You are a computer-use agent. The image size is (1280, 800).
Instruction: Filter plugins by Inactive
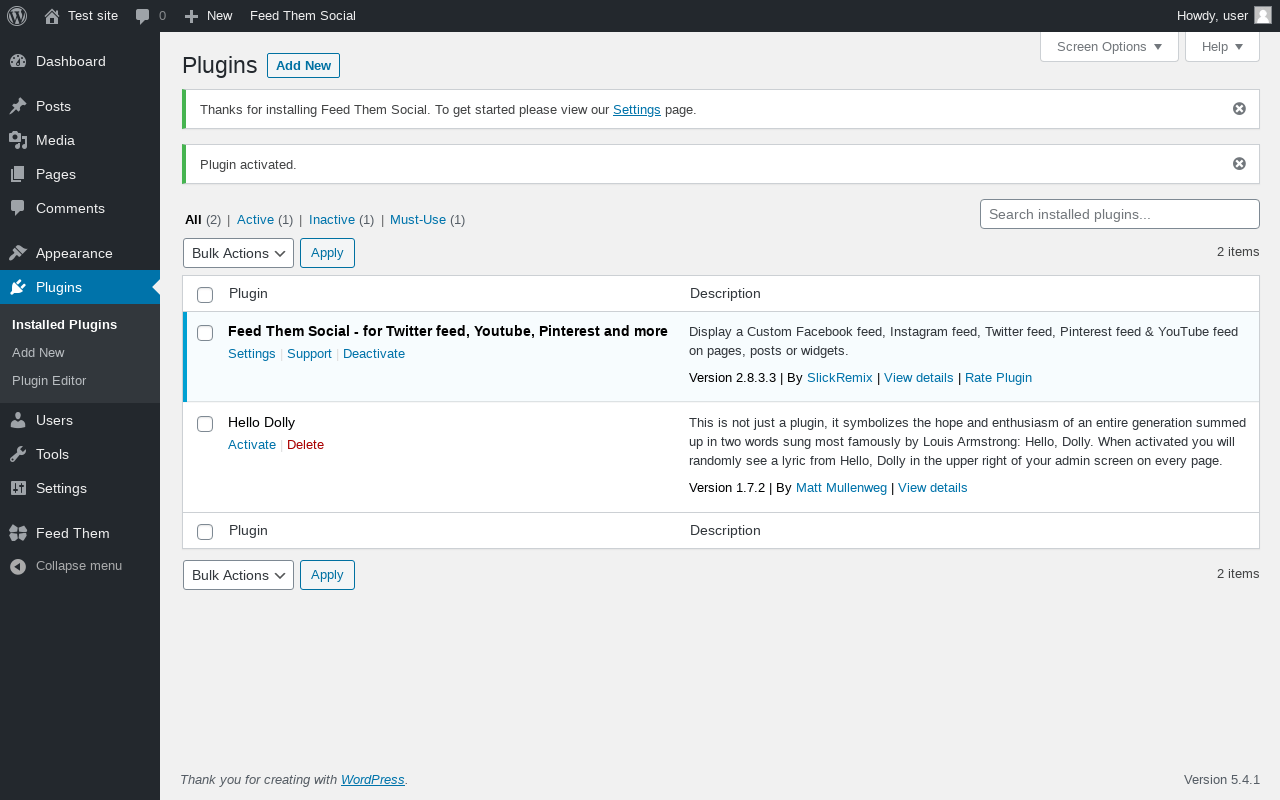click(332, 220)
